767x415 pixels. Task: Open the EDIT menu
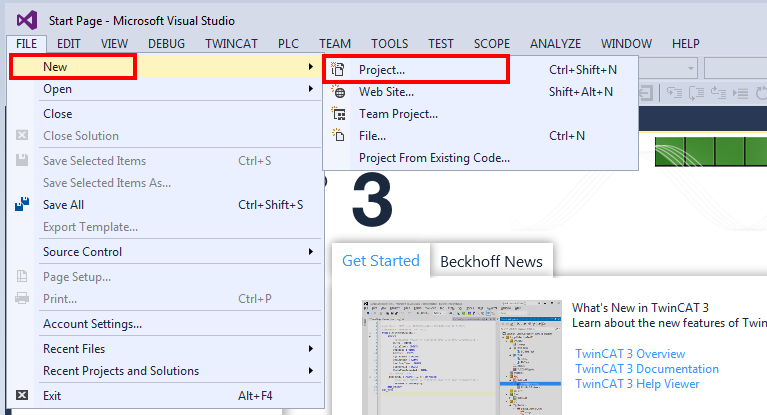68,44
